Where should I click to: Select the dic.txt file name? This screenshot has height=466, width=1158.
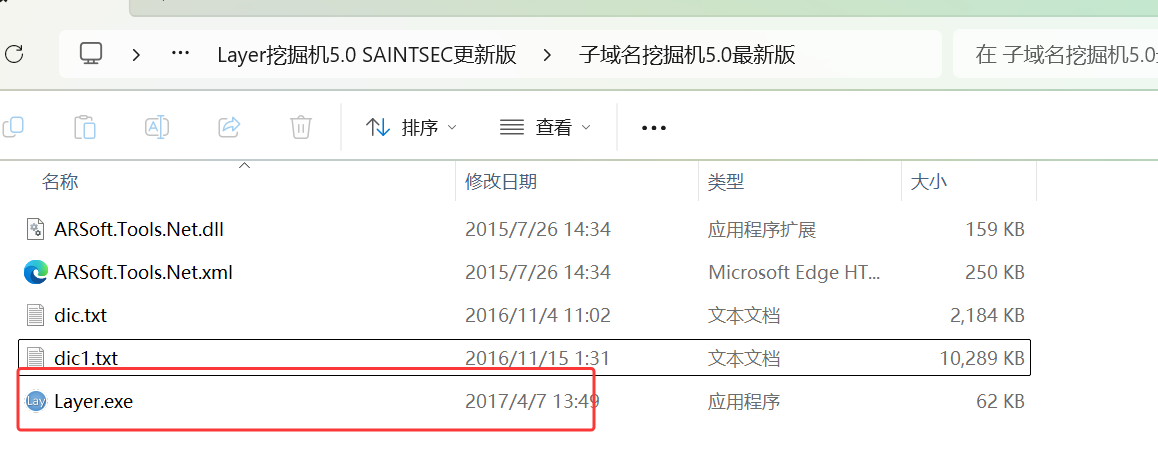pos(80,315)
